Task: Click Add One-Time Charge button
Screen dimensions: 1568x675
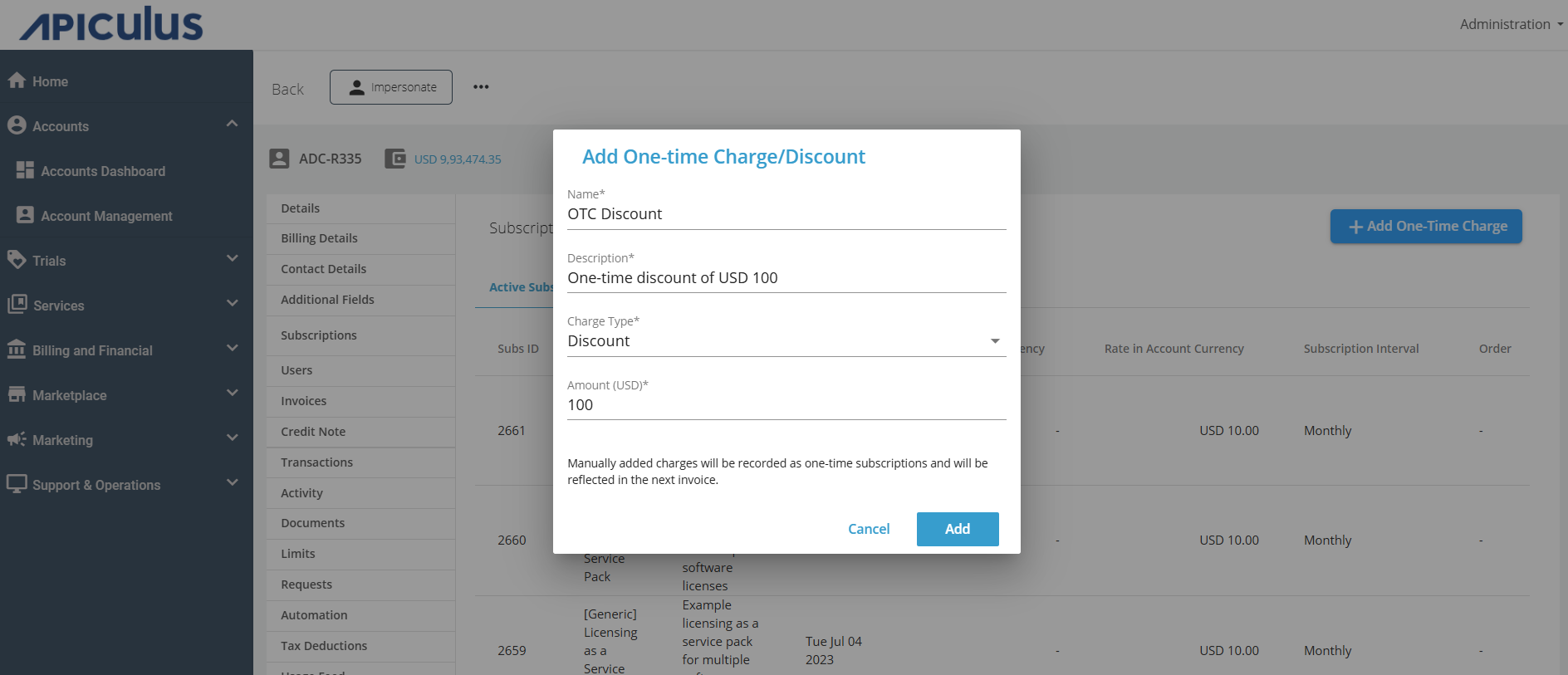Action: (x=1426, y=226)
